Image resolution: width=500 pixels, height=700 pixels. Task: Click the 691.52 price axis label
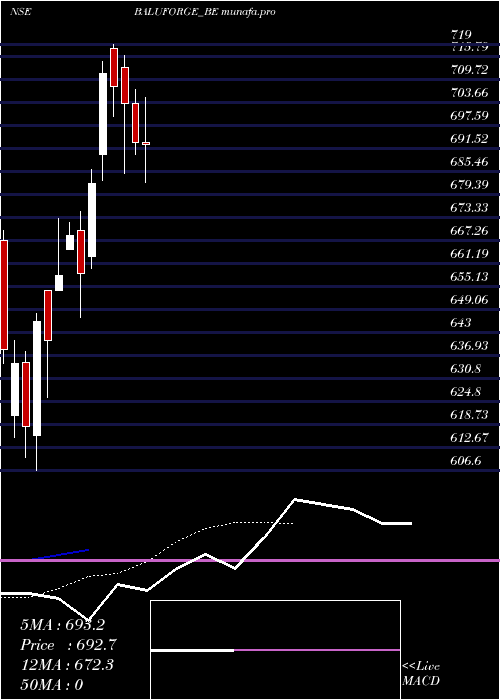[x=469, y=139]
